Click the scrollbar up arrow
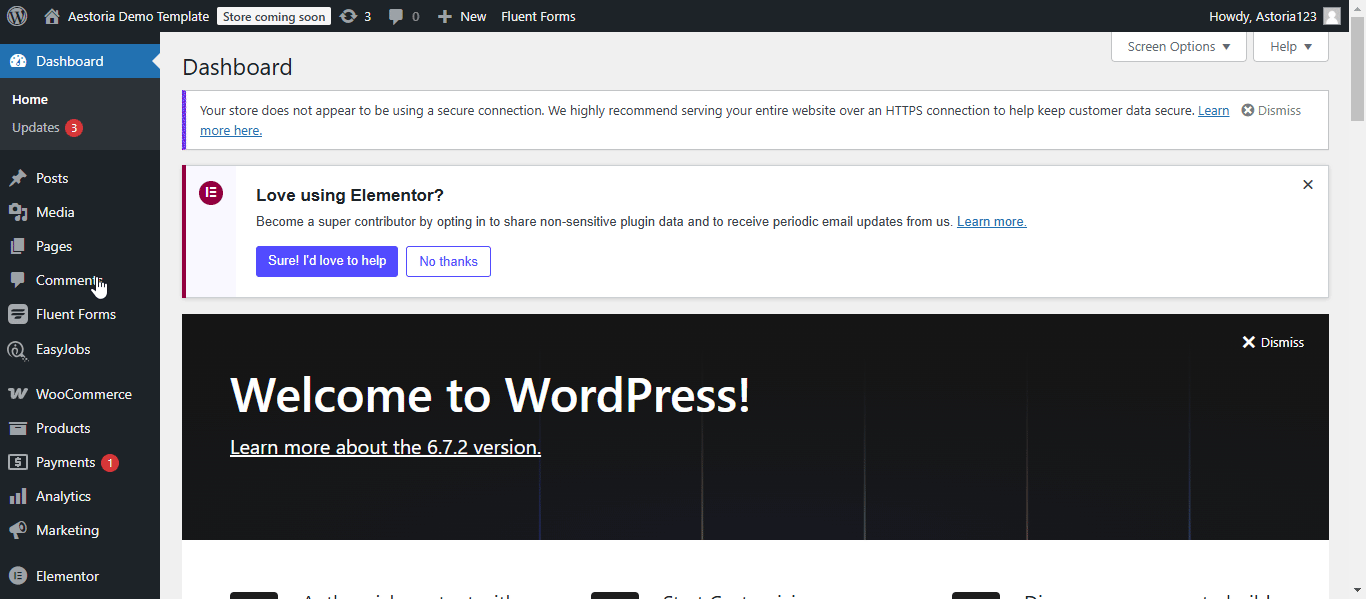 coord(1358,8)
